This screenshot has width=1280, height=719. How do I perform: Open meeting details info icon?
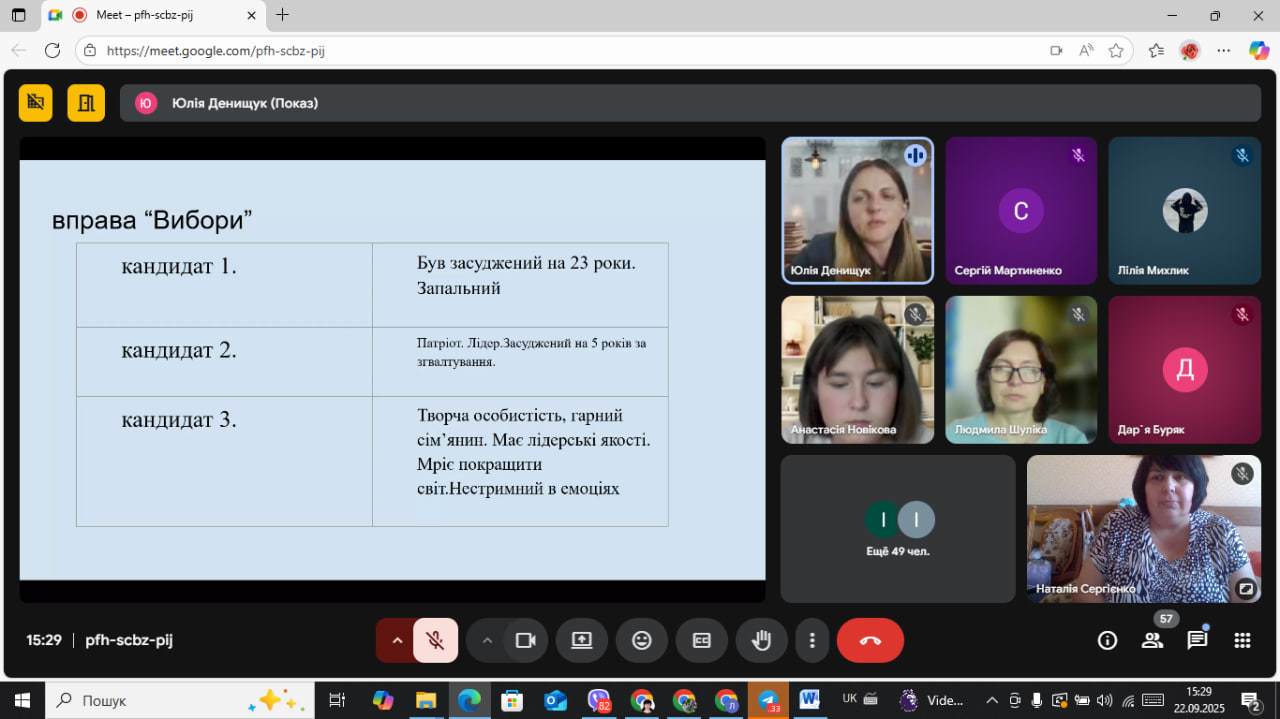(1107, 641)
